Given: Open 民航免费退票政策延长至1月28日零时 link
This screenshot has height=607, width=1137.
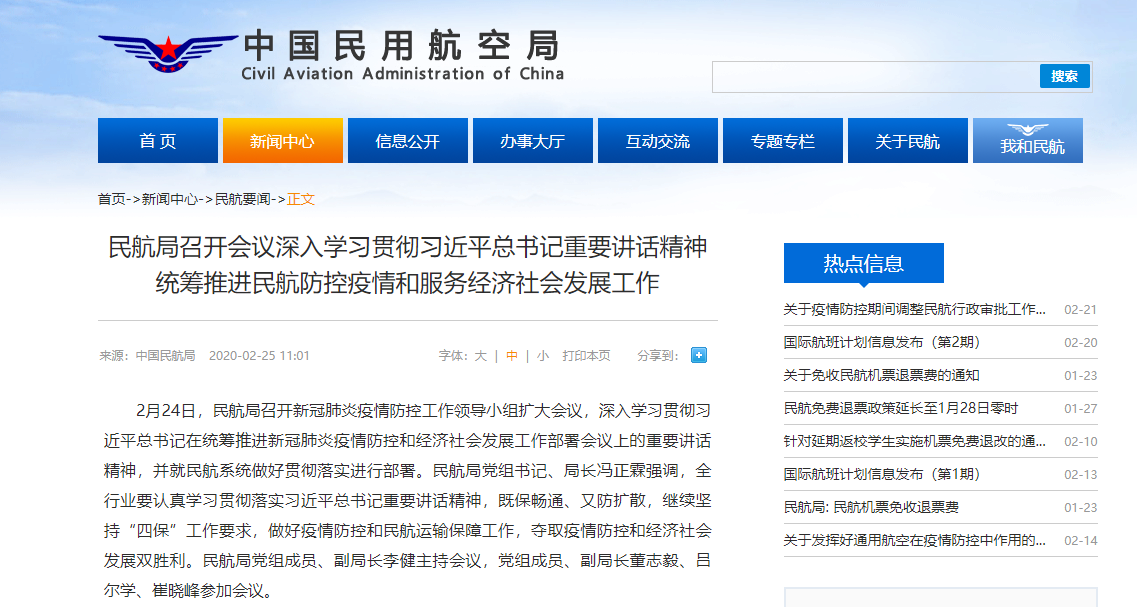Looking at the screenshot, I should (901, 408).
